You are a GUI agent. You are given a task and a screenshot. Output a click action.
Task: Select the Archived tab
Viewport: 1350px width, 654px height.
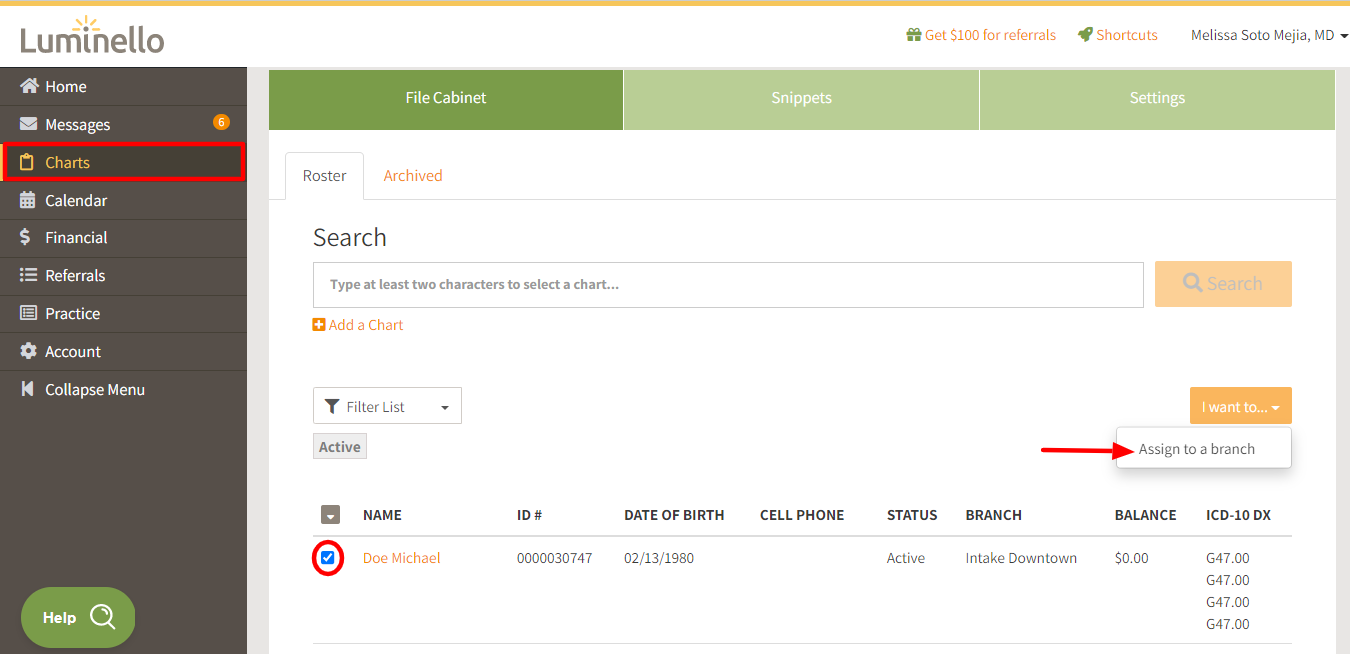(x=413, y=176)
